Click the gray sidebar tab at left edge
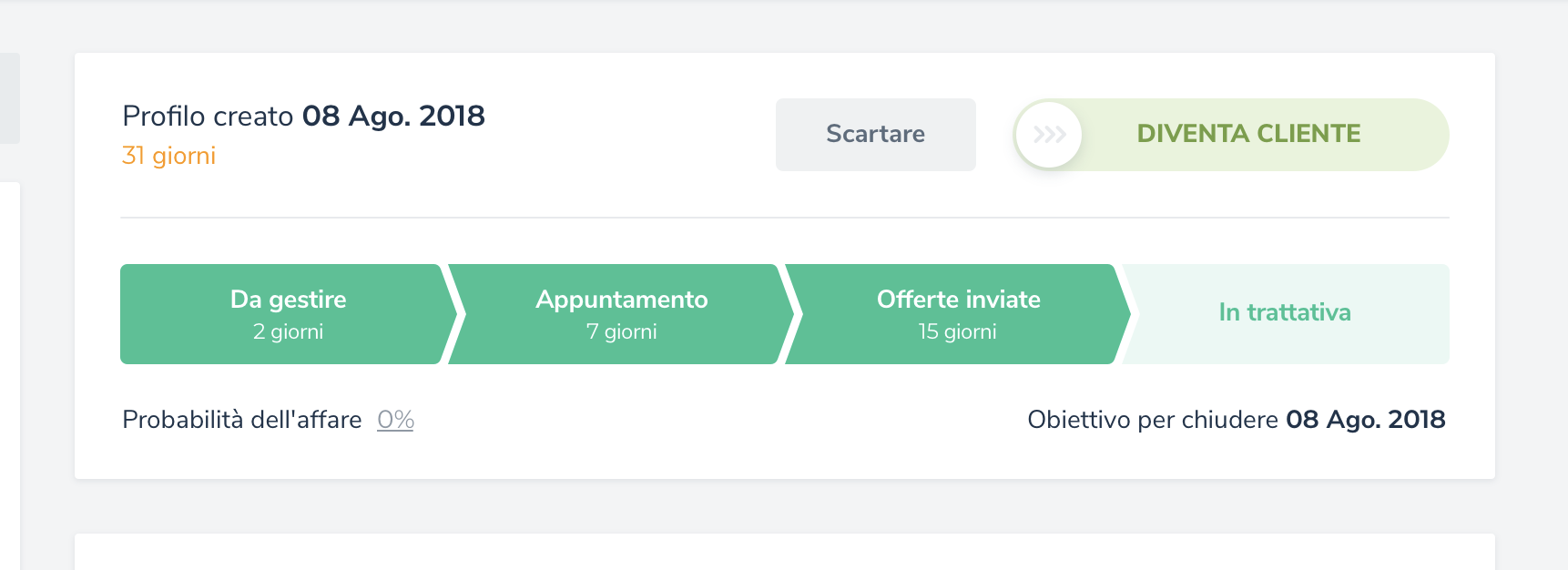Screen dimensions: 1568x570 (x=9, y=98)
